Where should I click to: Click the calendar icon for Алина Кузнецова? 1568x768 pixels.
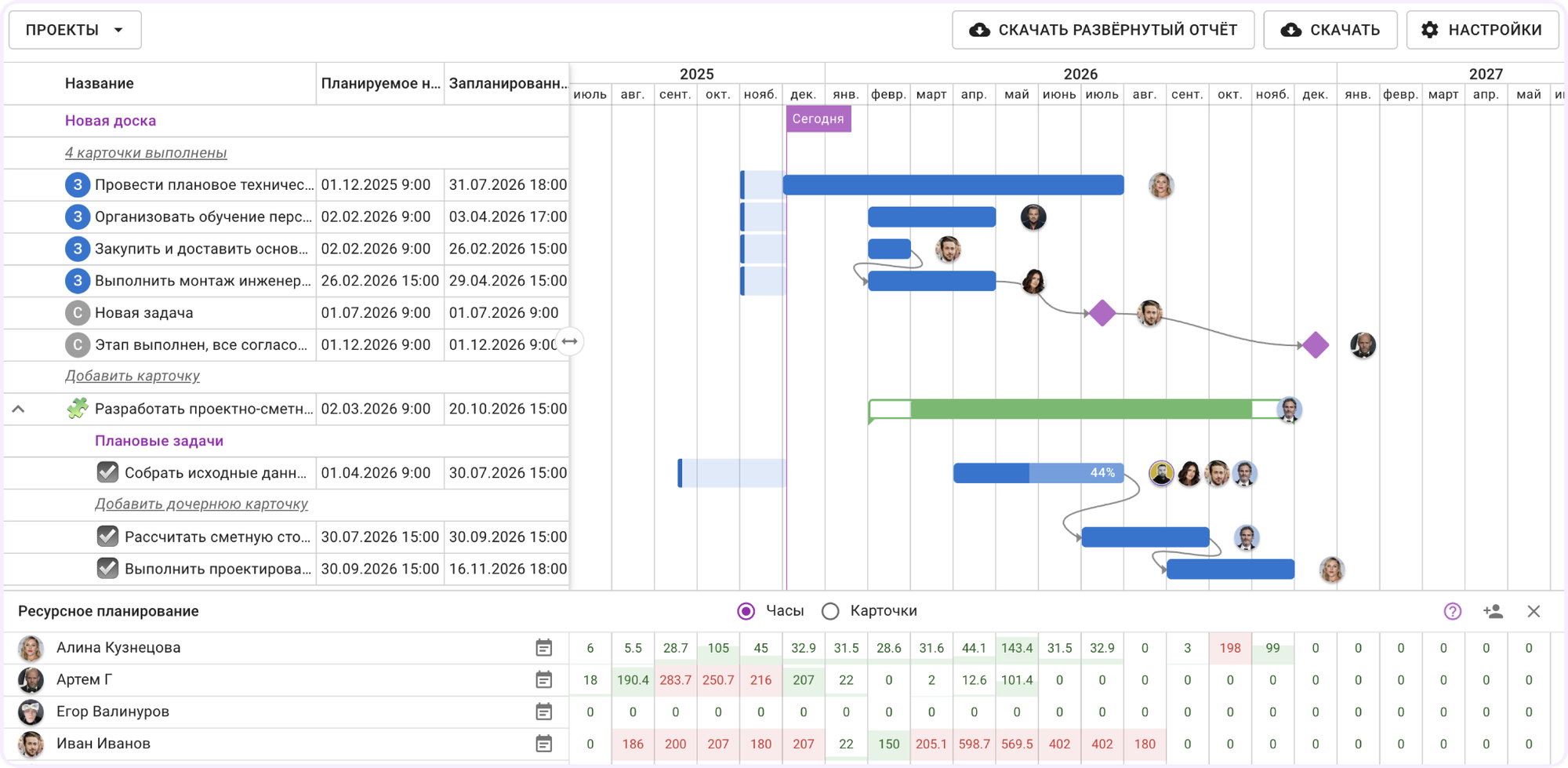pyautogui.click(x=543, y=648)
